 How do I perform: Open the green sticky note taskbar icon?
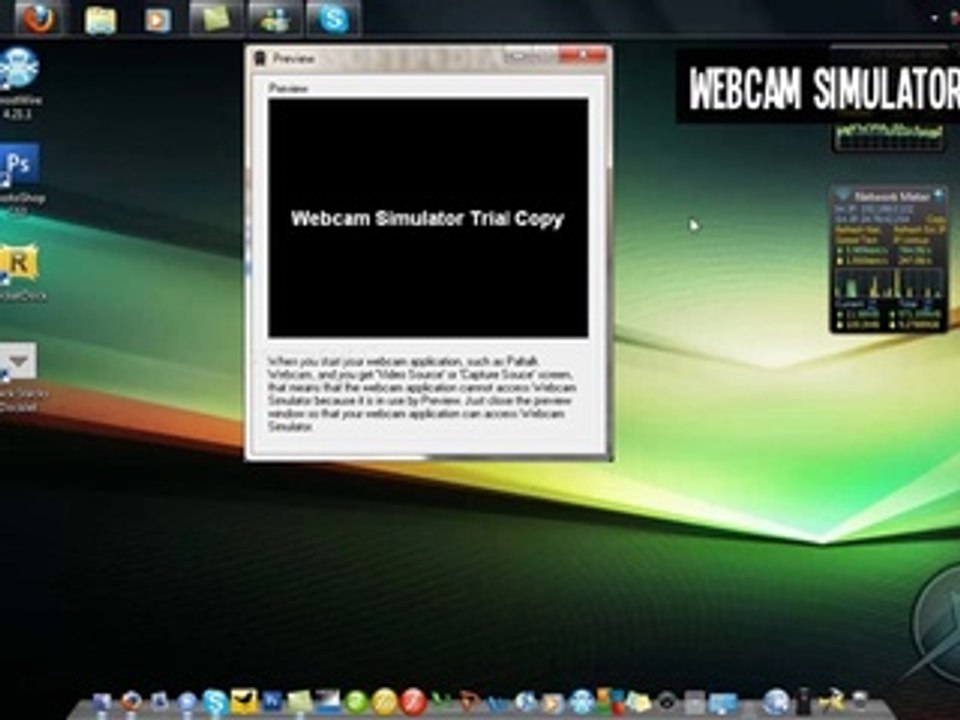tap(215, 18)
